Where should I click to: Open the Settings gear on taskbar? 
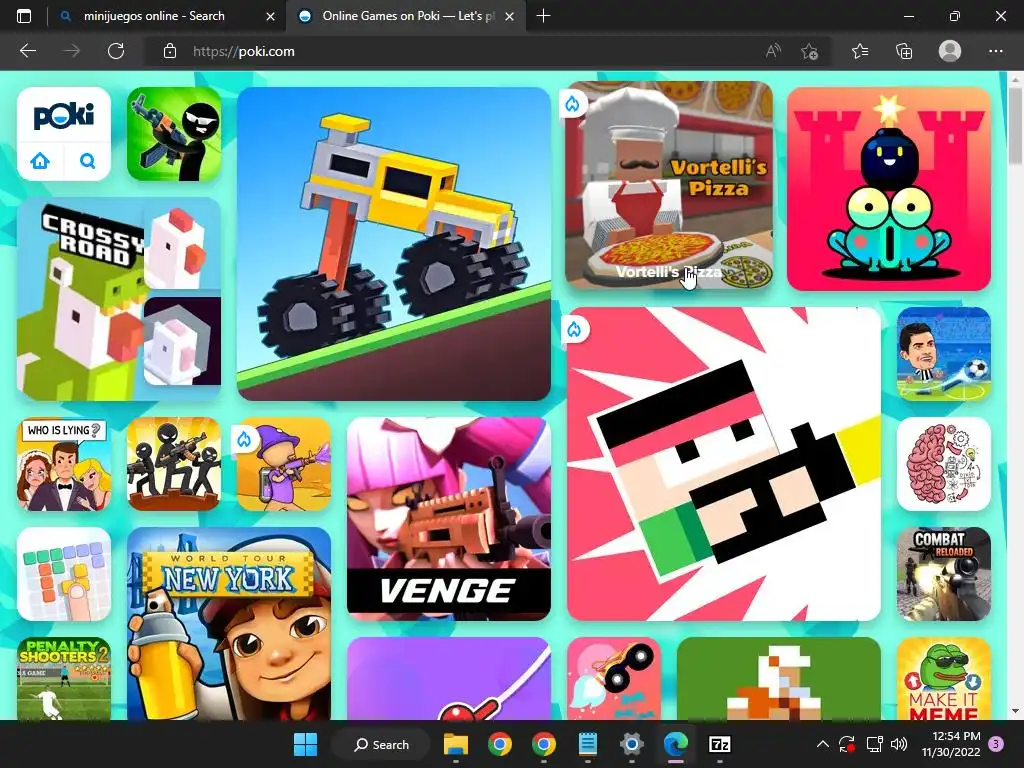pos(632,744)
